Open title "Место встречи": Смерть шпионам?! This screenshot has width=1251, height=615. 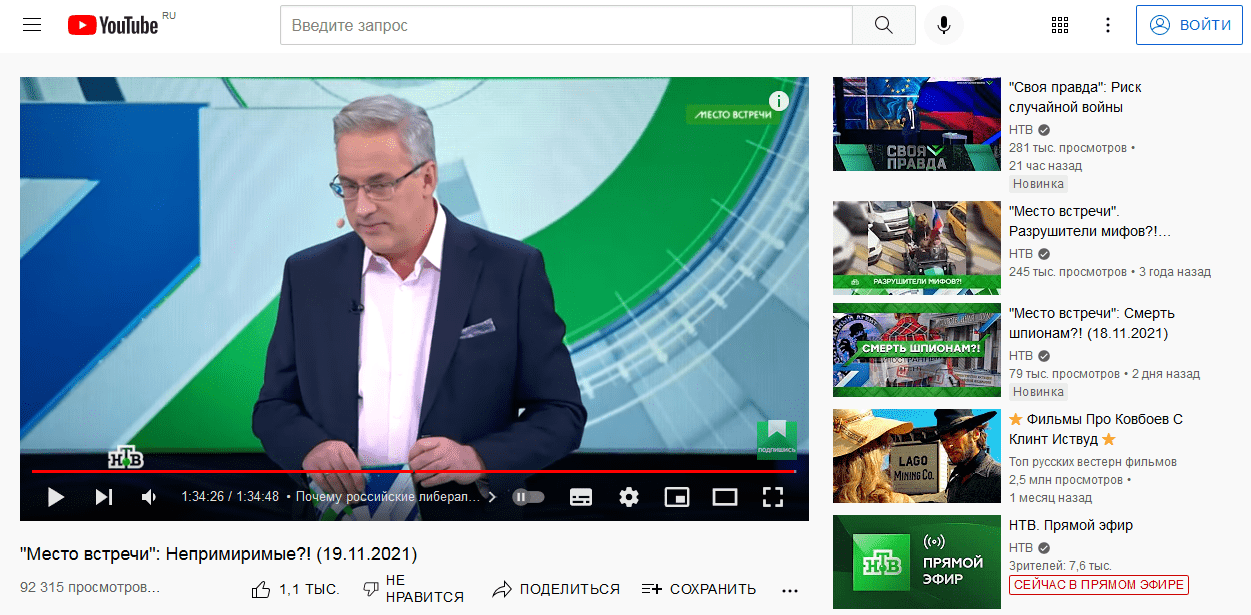click(1092, 323)
